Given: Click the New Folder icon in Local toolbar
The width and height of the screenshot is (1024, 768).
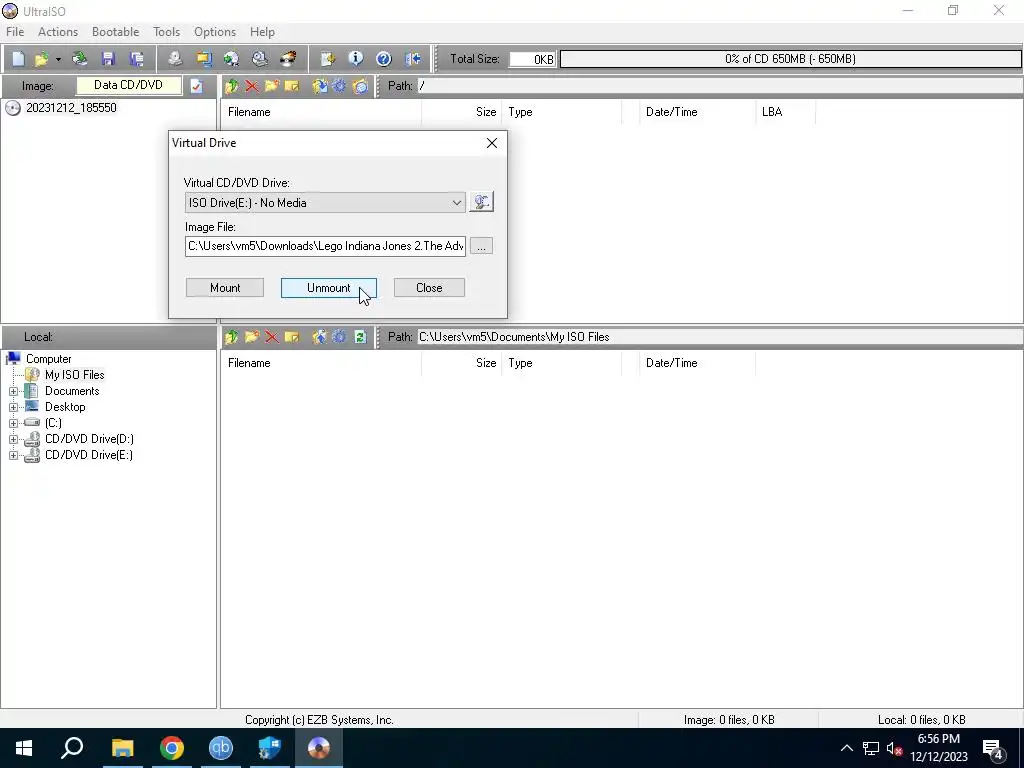Looking at the screenshot, I should 251,337.
